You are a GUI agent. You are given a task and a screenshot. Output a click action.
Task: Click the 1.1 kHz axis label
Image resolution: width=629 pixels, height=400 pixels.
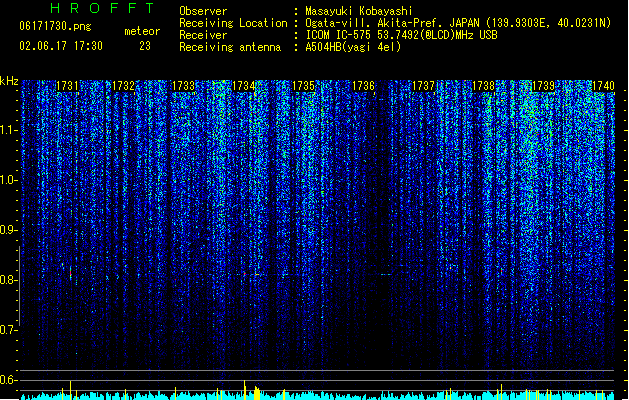point(9,130)
